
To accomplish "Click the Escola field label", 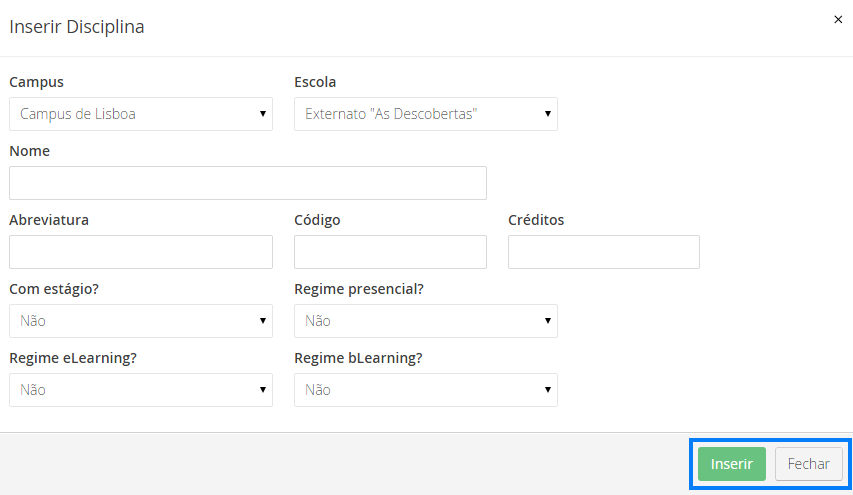I will pos(315,82).
